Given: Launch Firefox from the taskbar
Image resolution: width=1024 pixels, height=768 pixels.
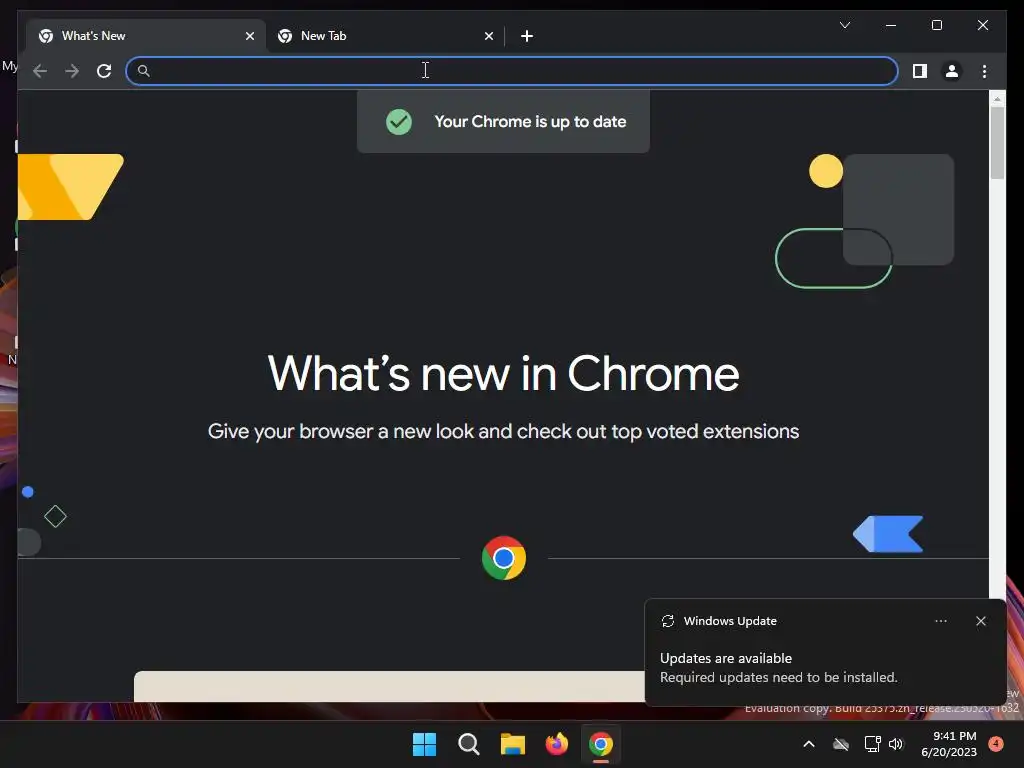Looking at the screenshot, I should tap(556, 744).
